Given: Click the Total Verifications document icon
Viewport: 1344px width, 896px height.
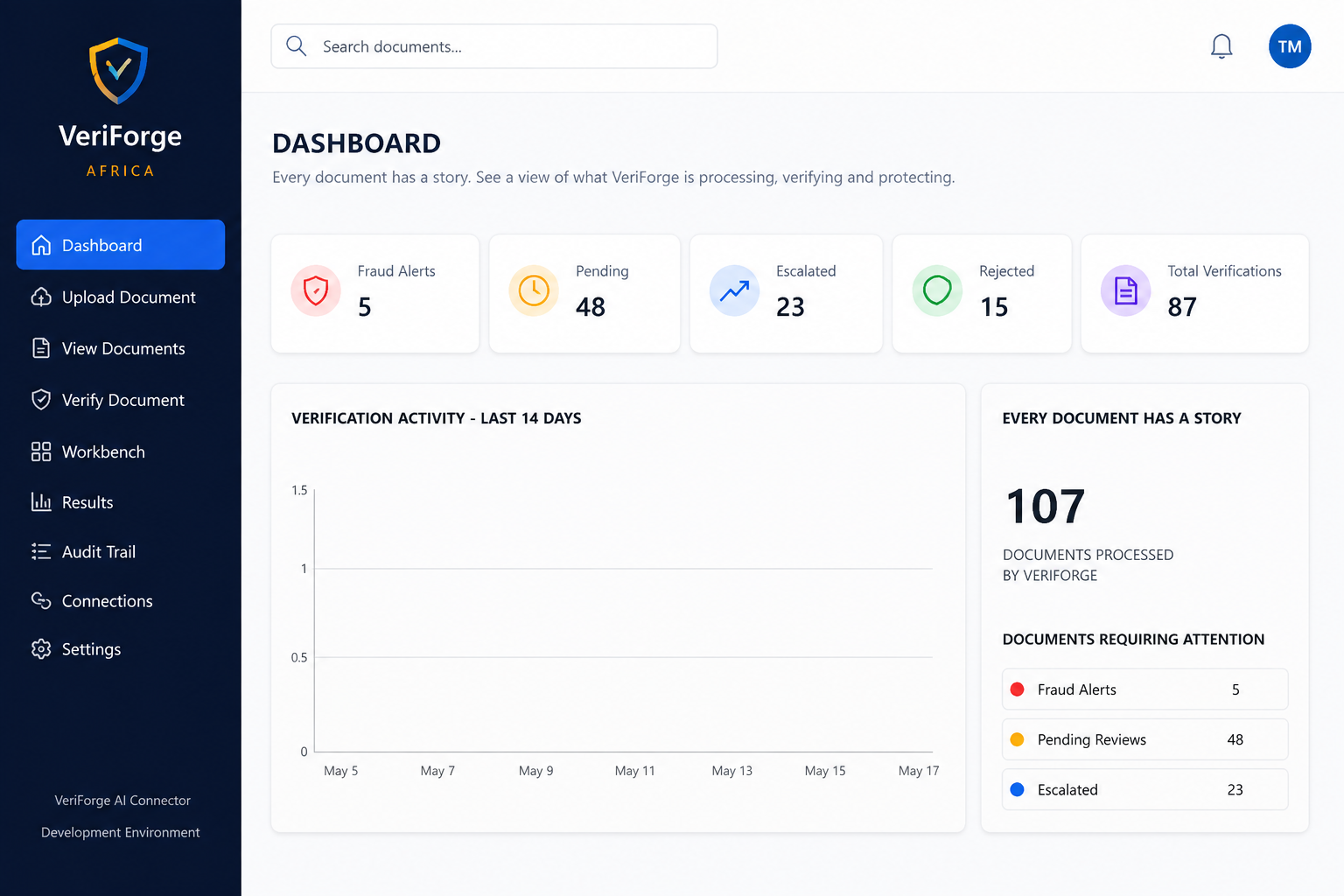Looking at the screenshot, I should (x=1126, y=290).
